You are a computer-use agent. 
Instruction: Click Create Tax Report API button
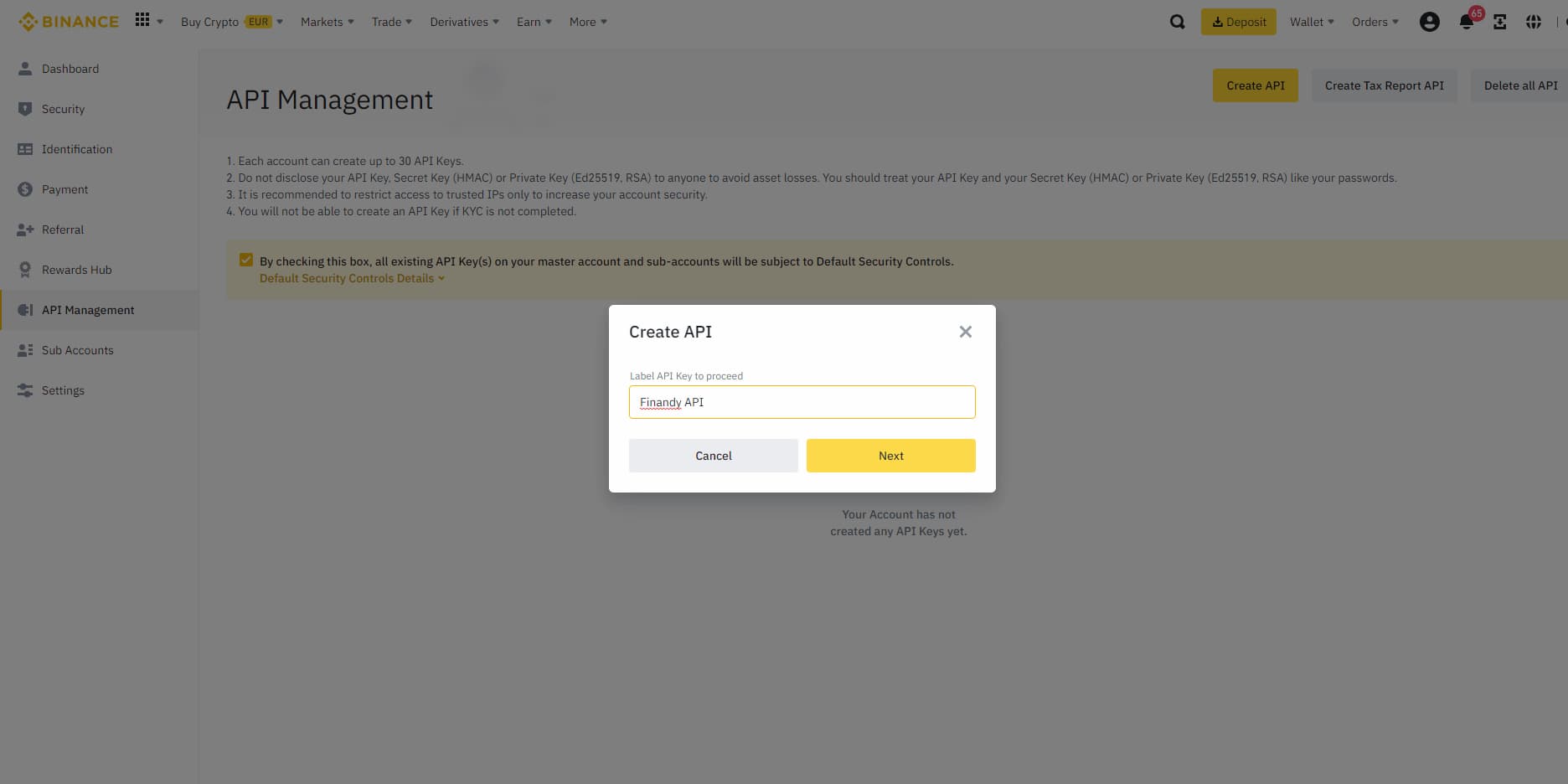click(1385, 85)
